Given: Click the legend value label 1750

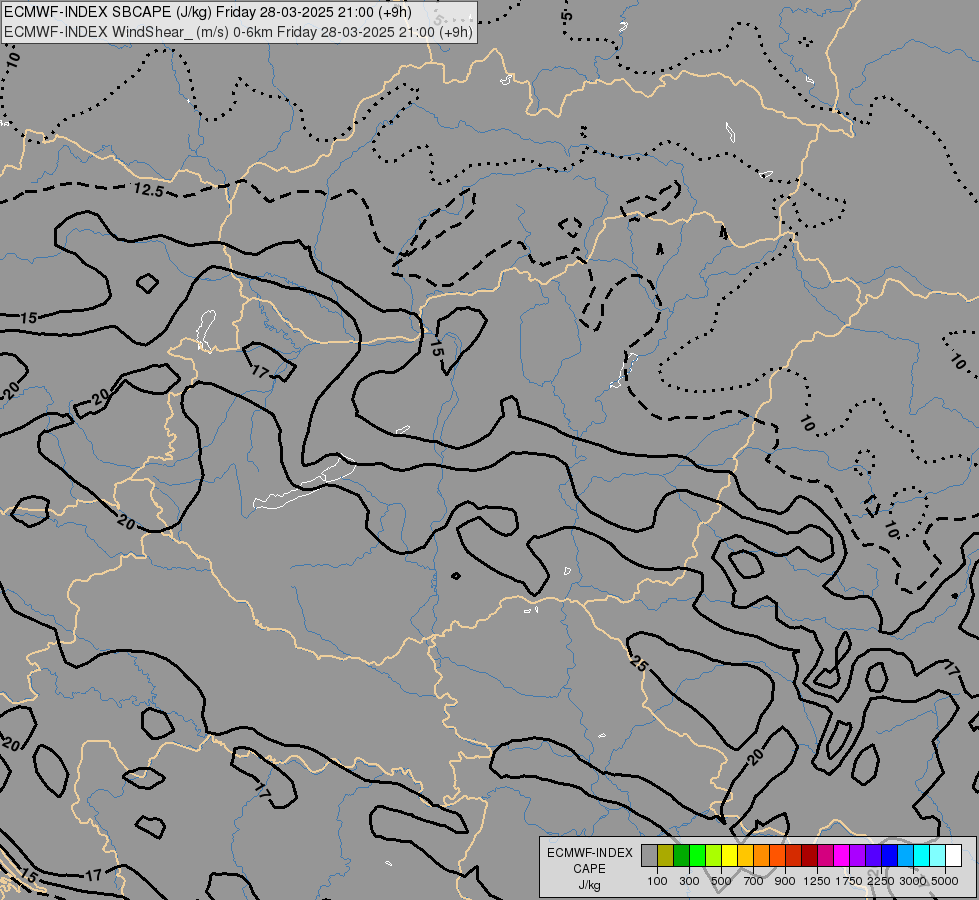Looking at the screenshot, I should pos(849,881).
